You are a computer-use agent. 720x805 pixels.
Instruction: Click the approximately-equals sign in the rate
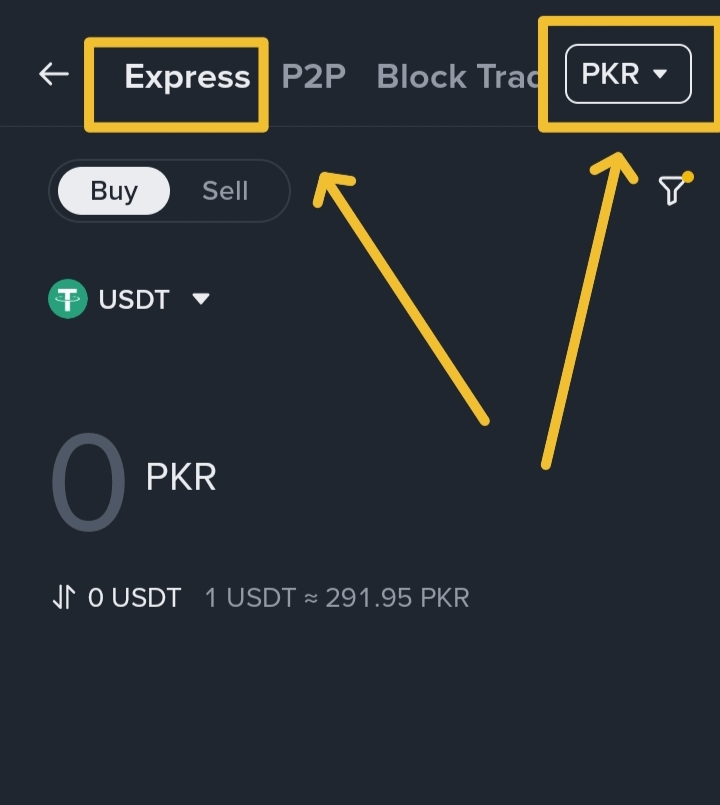(x=310, y=598)
